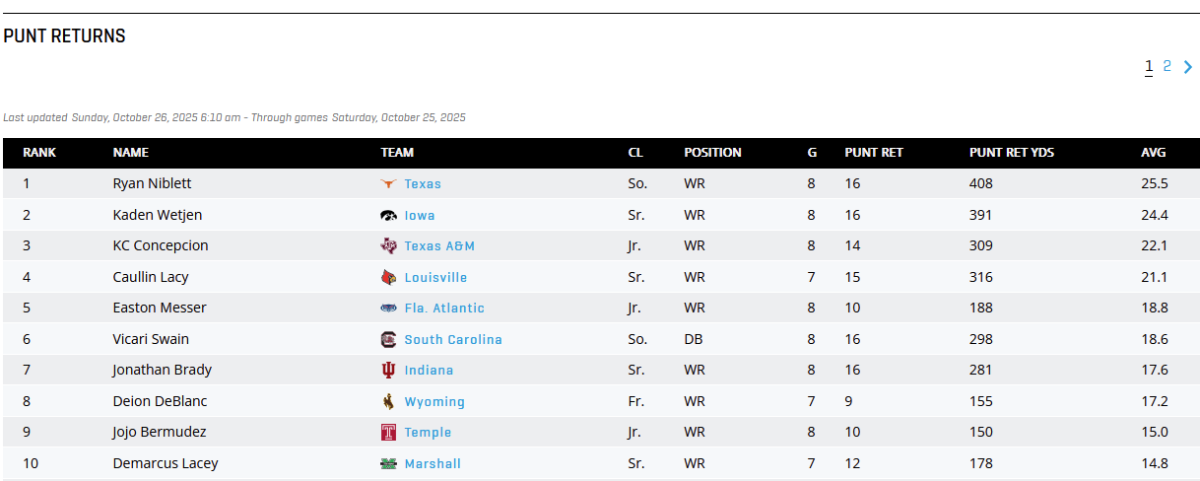Click the Indiana Hoosiers logo icon
Screen dimensions: 1200x481
pyautogui.click(x=389, y=370)
